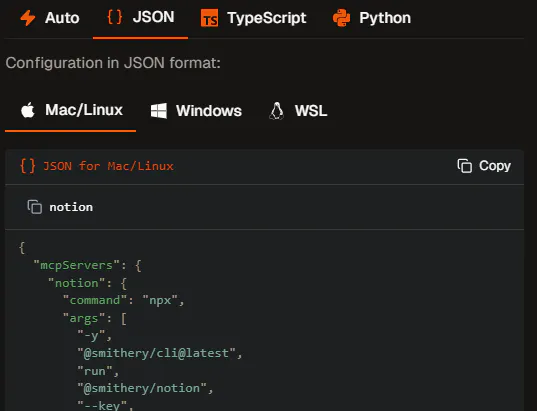Click the Apple logo icon

(28, 110)
